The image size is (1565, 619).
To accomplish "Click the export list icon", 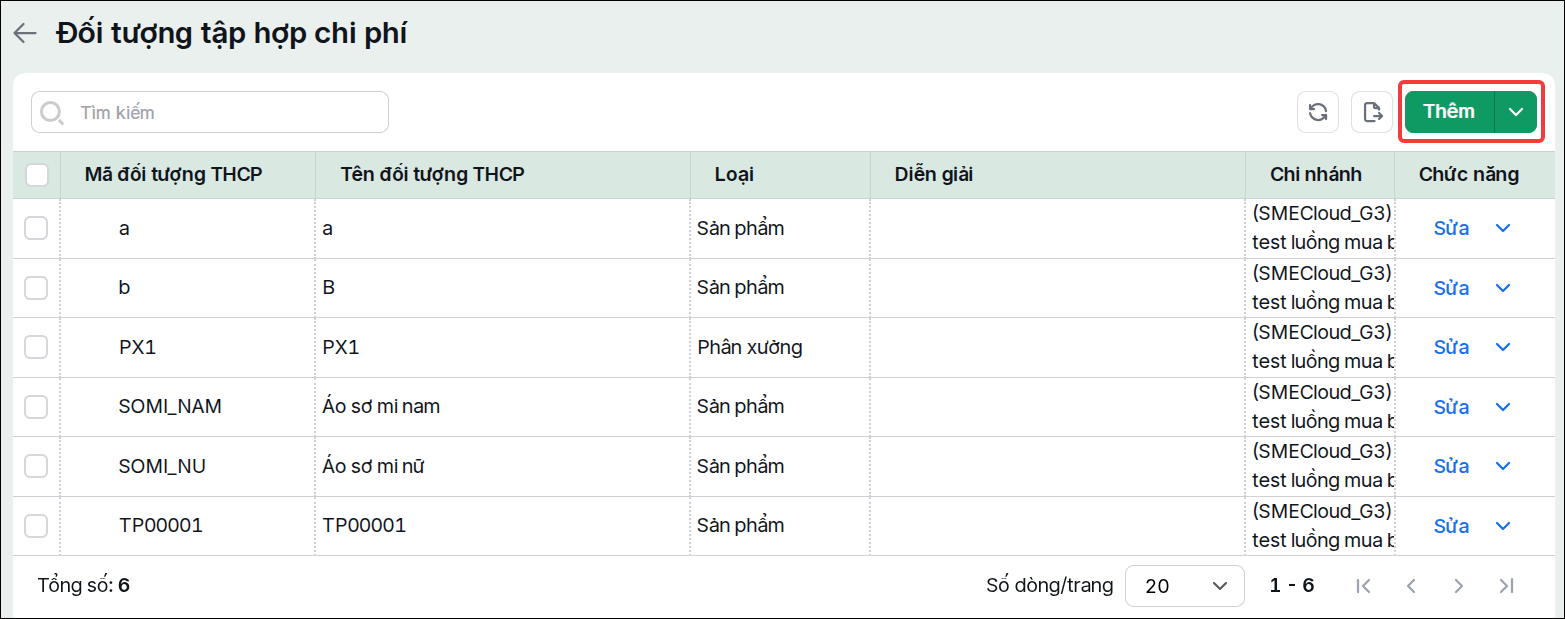I will pos(1372,112).
